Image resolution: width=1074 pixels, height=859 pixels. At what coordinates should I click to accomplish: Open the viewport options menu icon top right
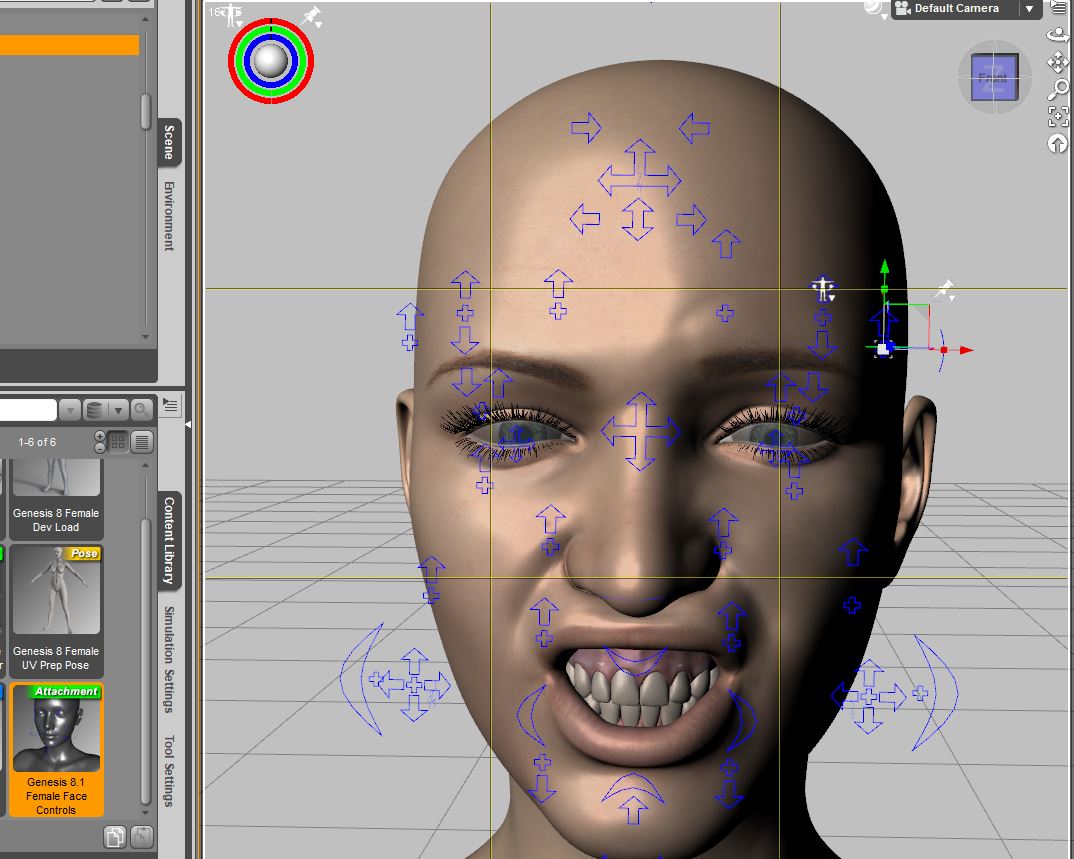coord(1059,7)
